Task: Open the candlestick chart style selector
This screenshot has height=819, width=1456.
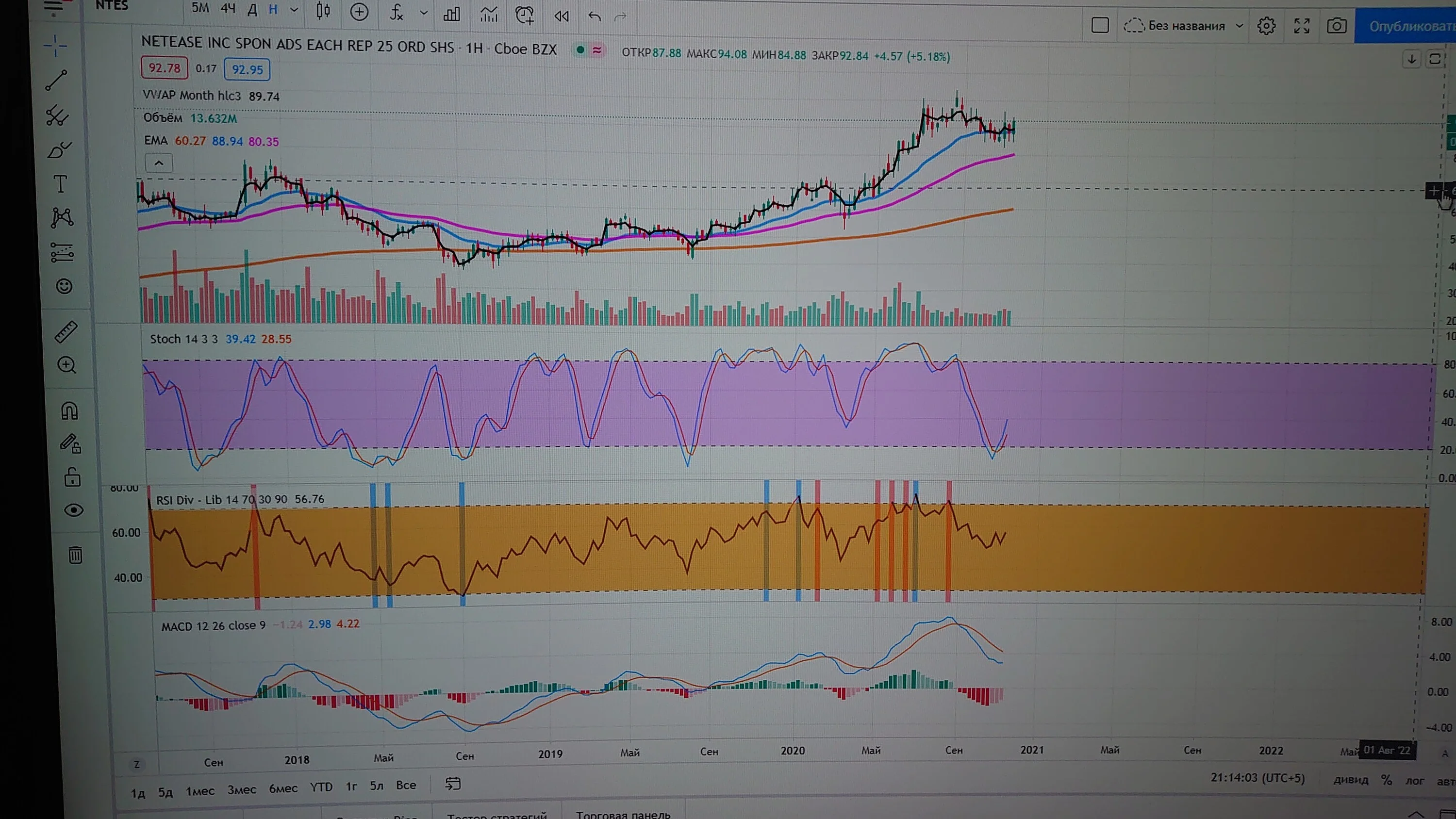Action: (x=323, y=11)
